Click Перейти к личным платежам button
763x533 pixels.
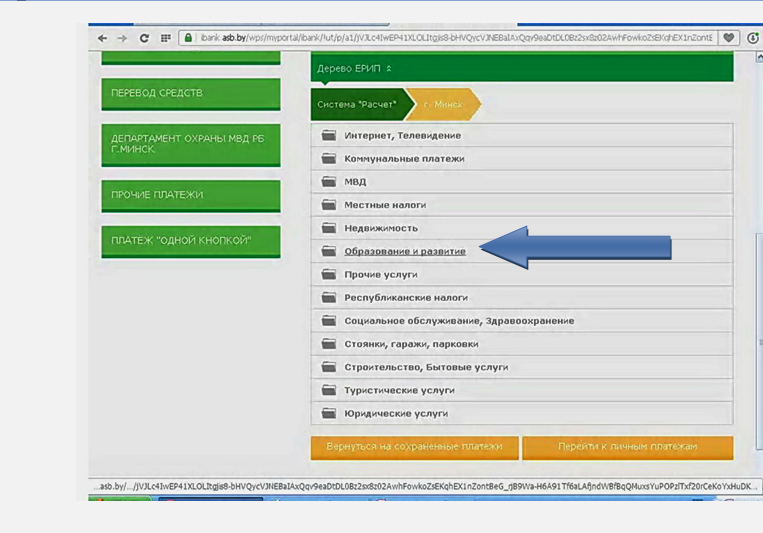(627, 447)
